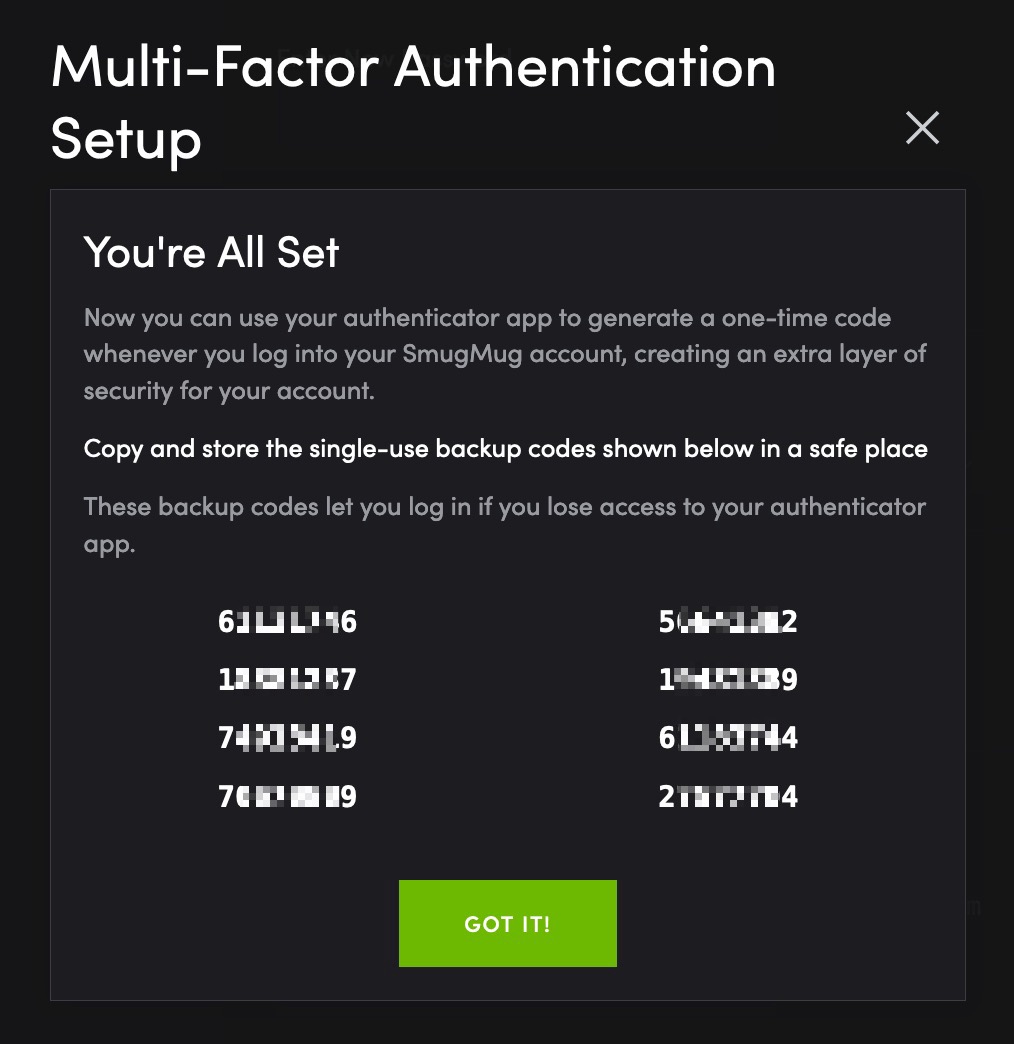Click the bold "Copy and store" instruction line
Viewport: 1014px width, 1044px height.
(x=505, y=449)
